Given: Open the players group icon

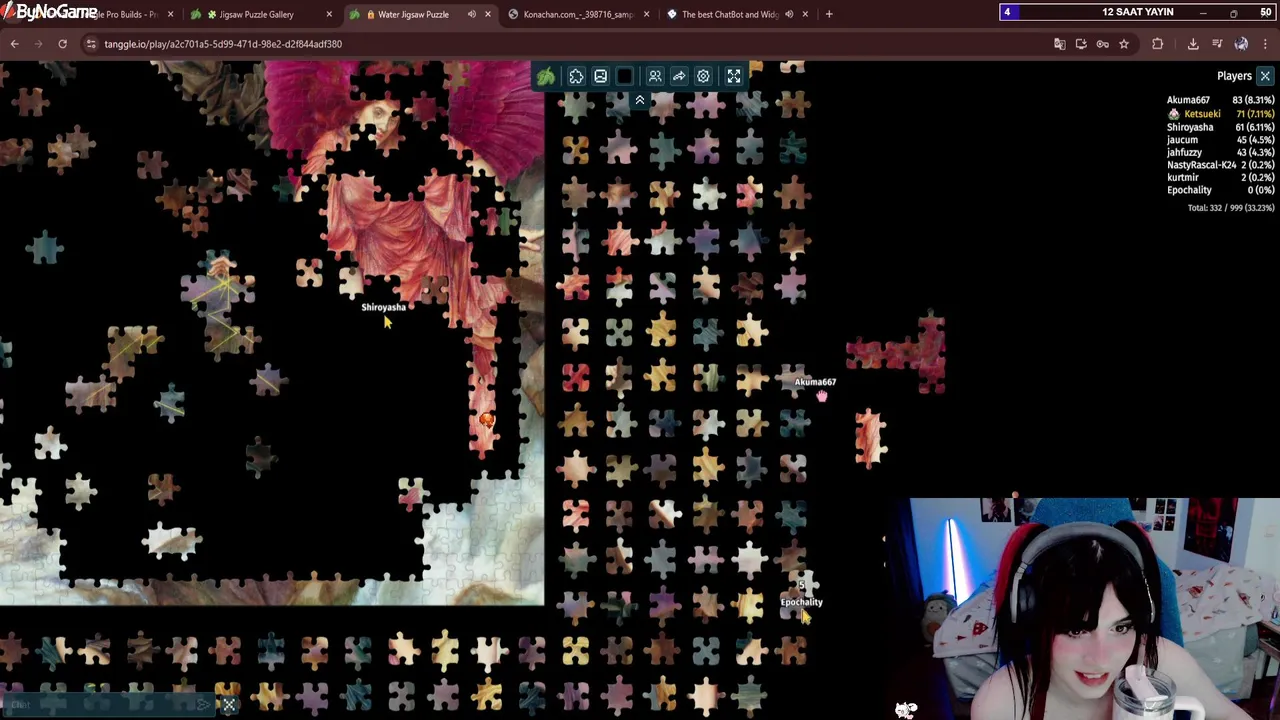Looking at the screenshot, I should 655,76.
